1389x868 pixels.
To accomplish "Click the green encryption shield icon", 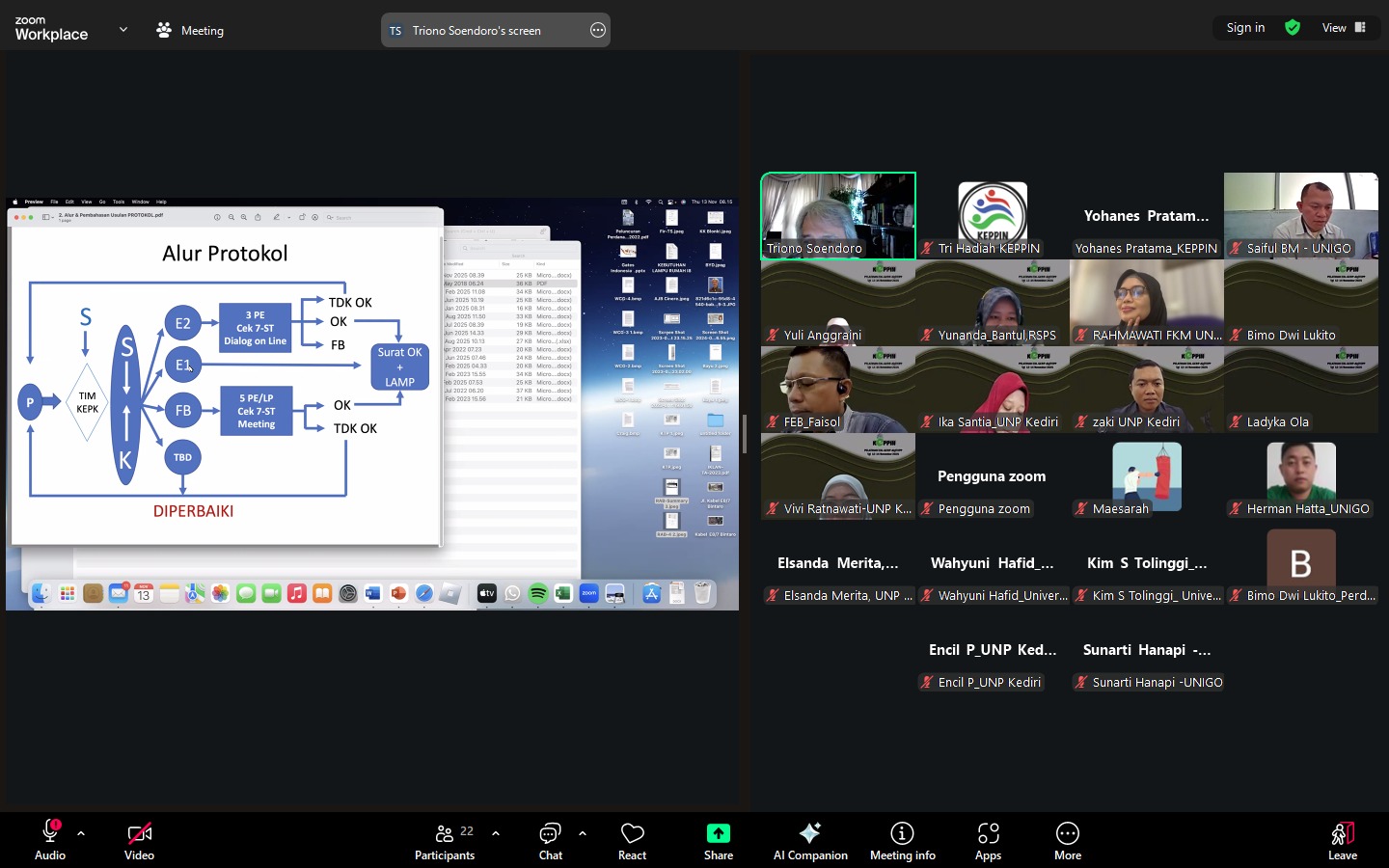I will (x=1293, y=28).
